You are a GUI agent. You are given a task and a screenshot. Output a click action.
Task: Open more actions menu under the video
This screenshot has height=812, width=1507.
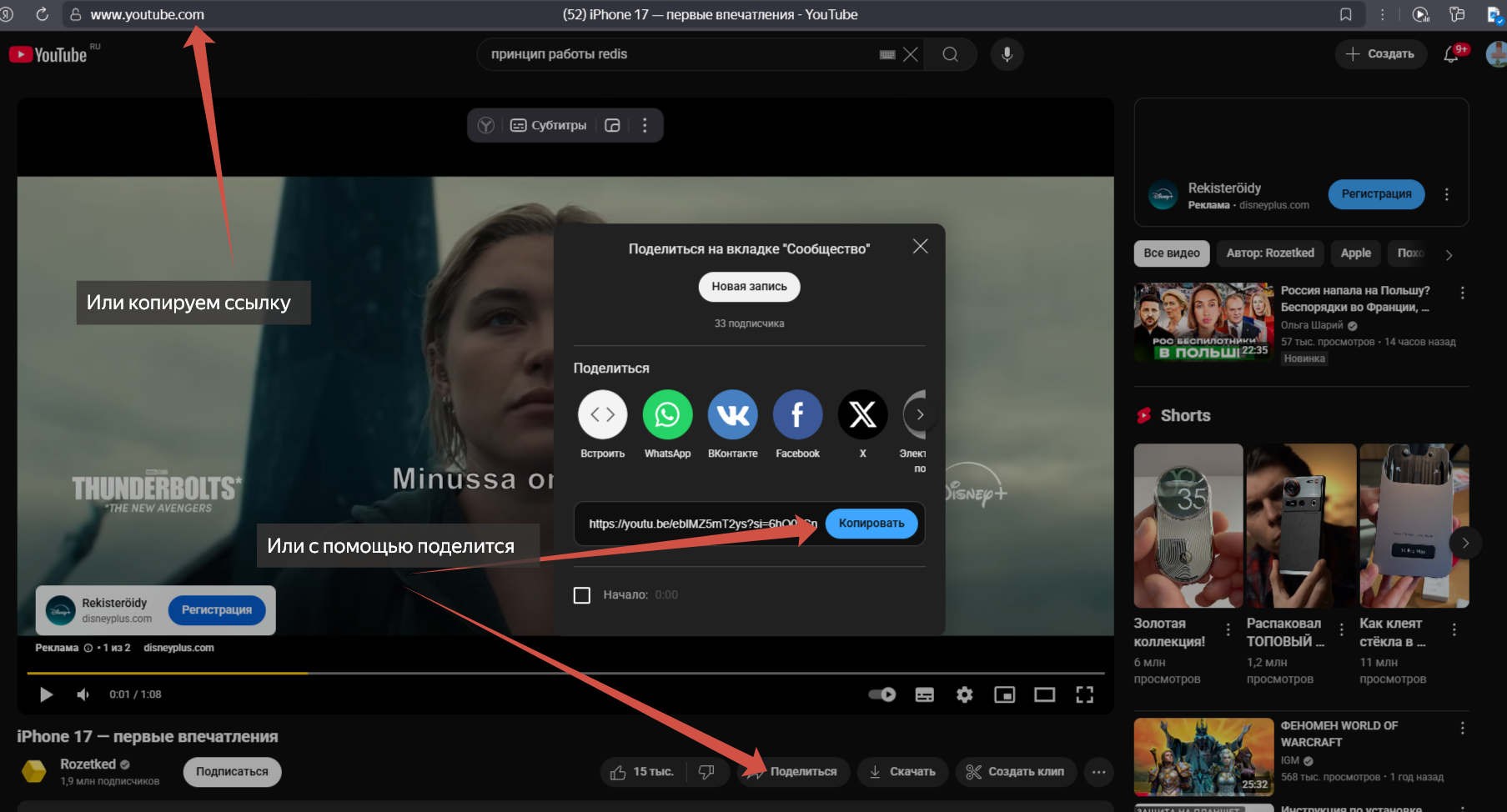(x=1098, y=772)
